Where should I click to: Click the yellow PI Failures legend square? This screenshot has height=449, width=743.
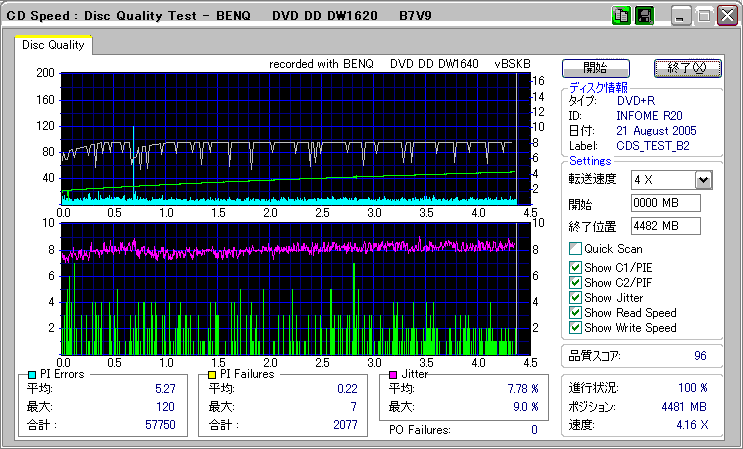tap(211, 374)
